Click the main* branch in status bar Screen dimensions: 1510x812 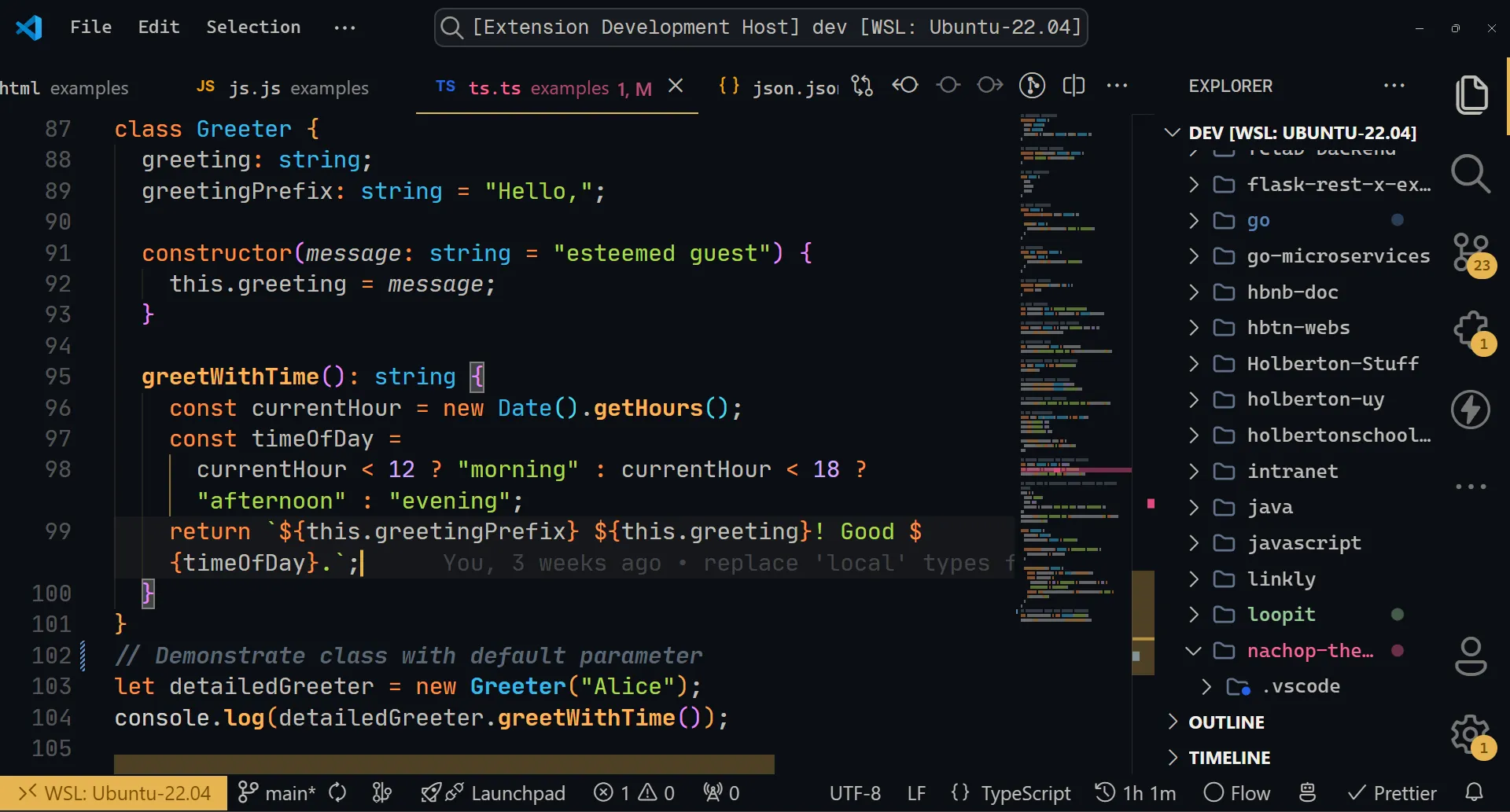(276, 793)
